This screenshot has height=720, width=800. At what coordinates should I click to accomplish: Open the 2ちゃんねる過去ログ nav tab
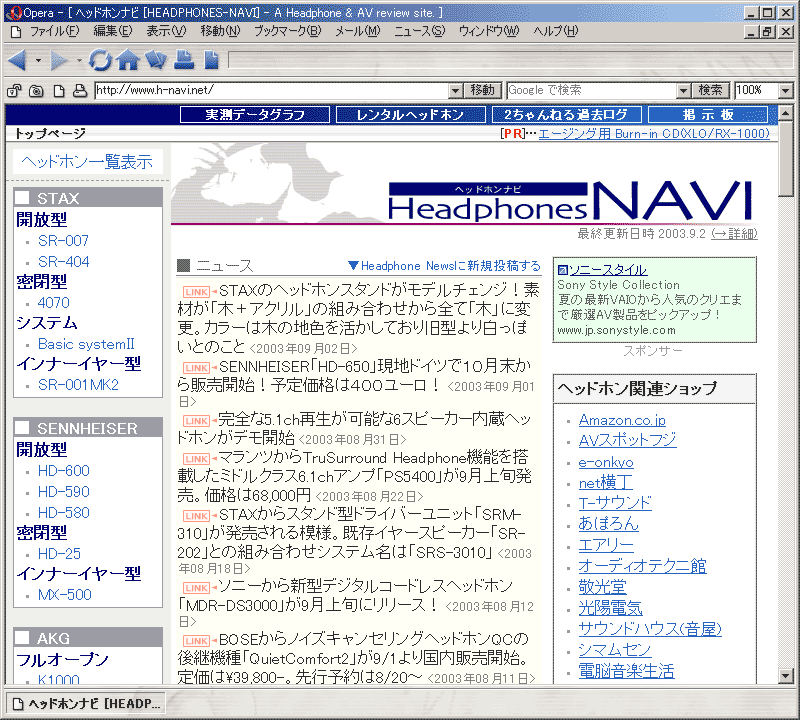pos(566,115)
